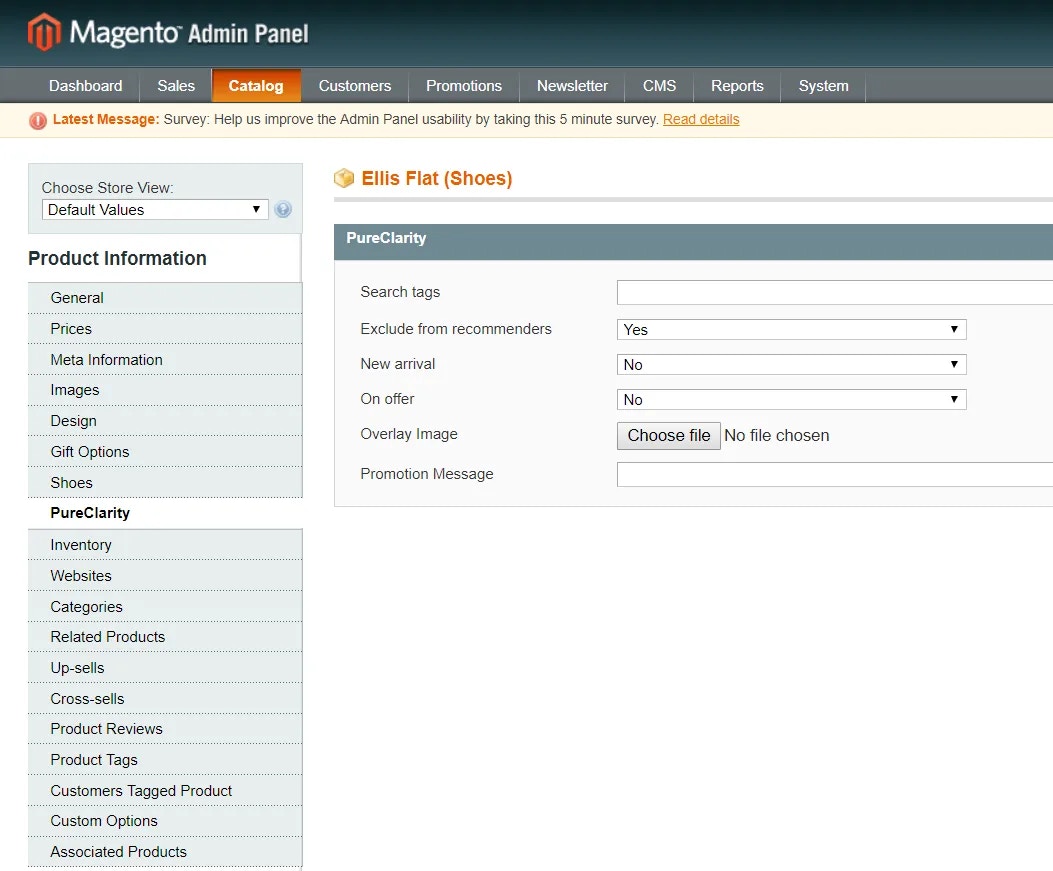Open the Exclude from recommenders dropdown

pos(791,329)
